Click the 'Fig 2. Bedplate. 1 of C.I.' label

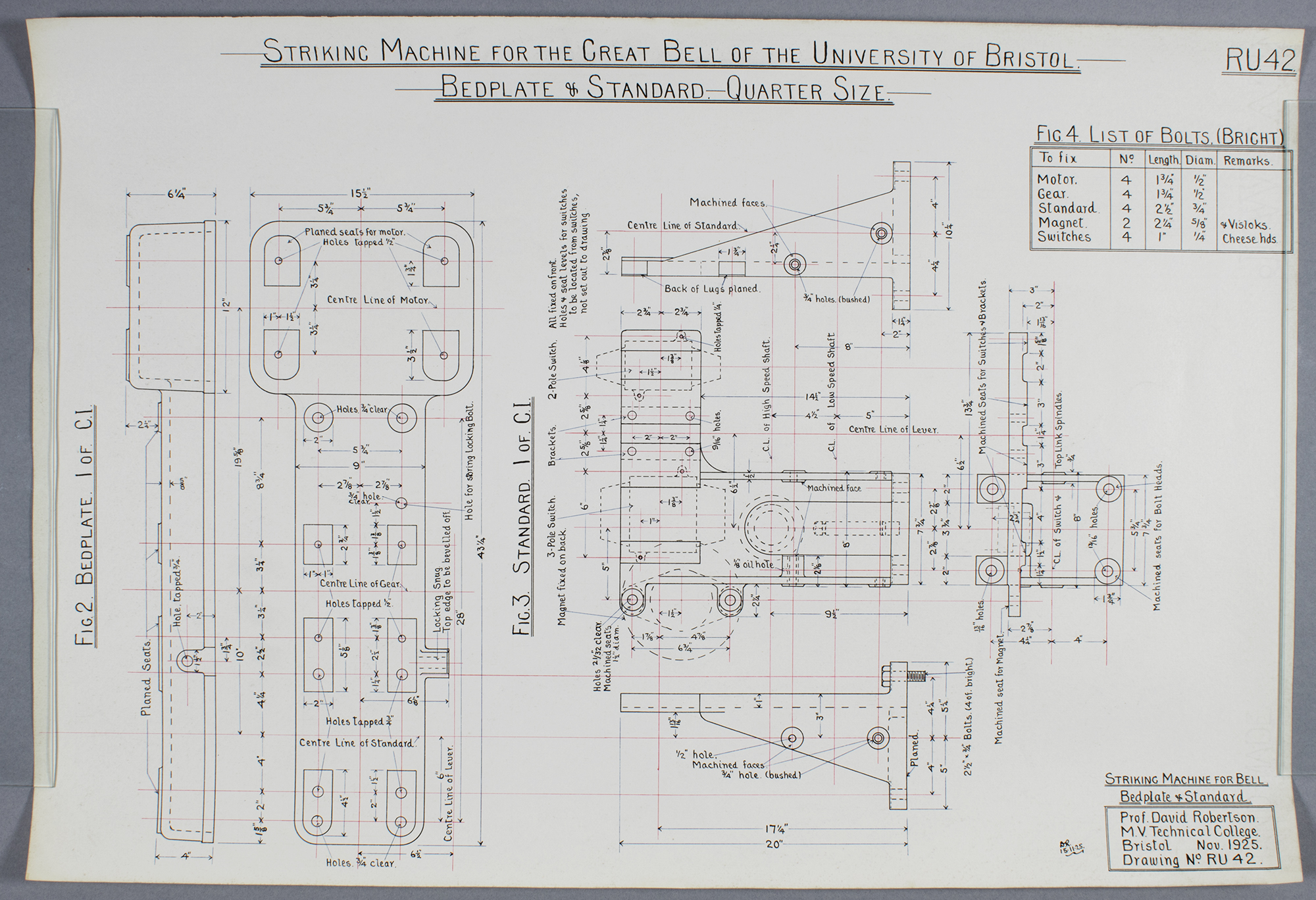pos(85,526)
